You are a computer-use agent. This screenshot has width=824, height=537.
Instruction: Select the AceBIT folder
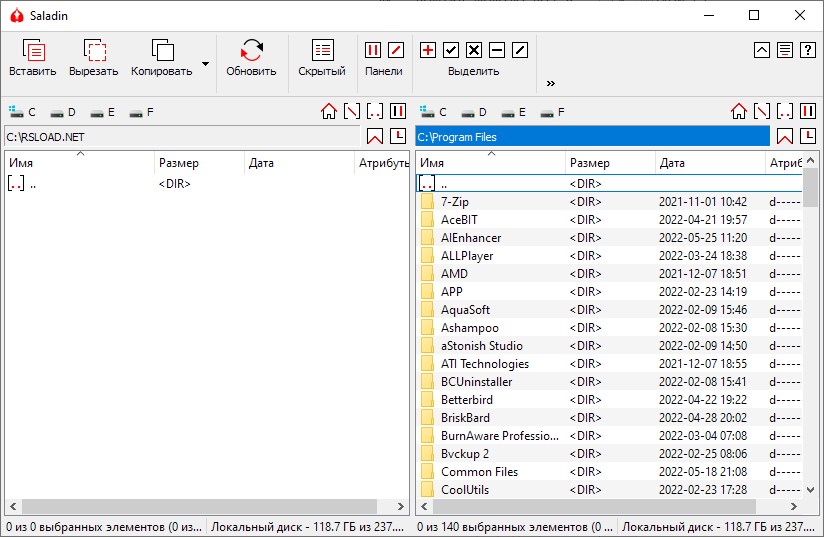610,220
